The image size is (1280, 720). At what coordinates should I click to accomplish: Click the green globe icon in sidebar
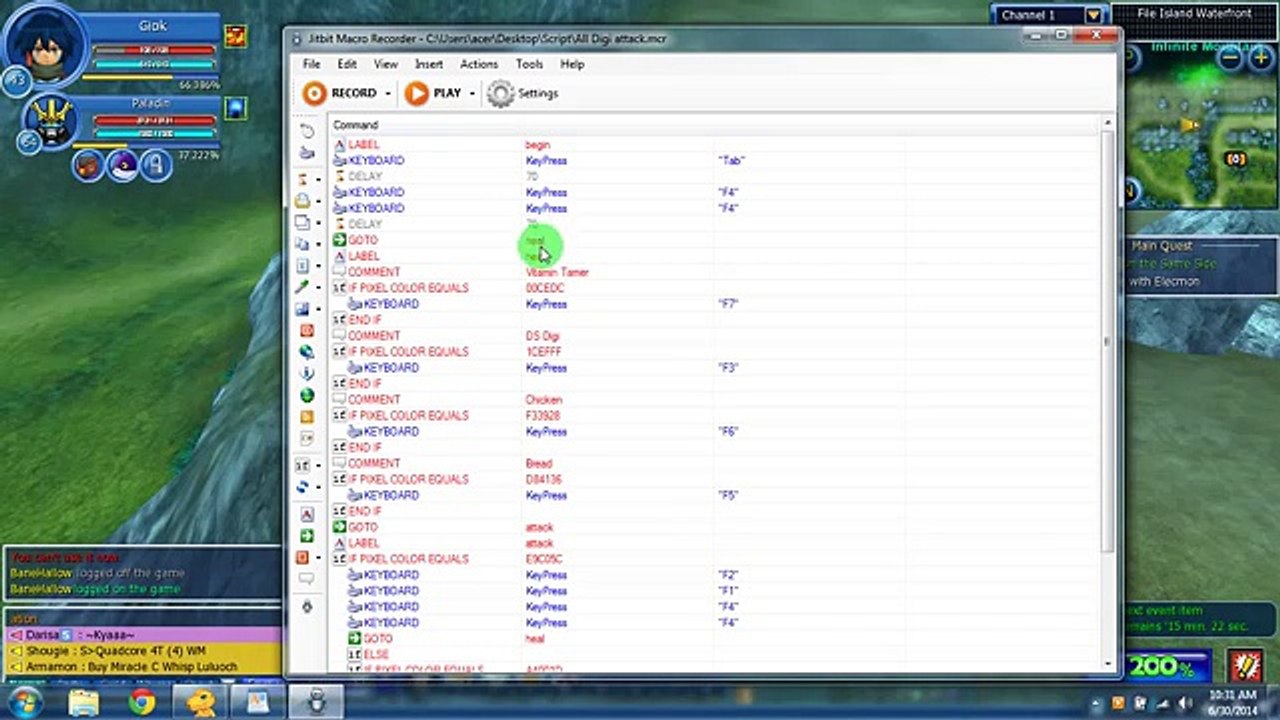(307, 395)
